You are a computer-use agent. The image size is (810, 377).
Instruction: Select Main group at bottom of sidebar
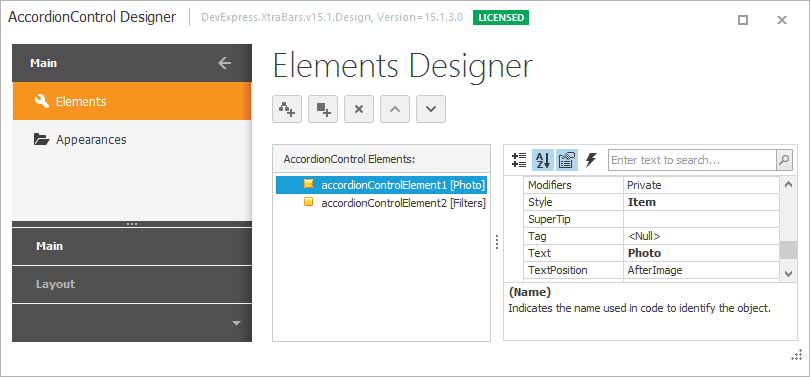coord(132,246)
